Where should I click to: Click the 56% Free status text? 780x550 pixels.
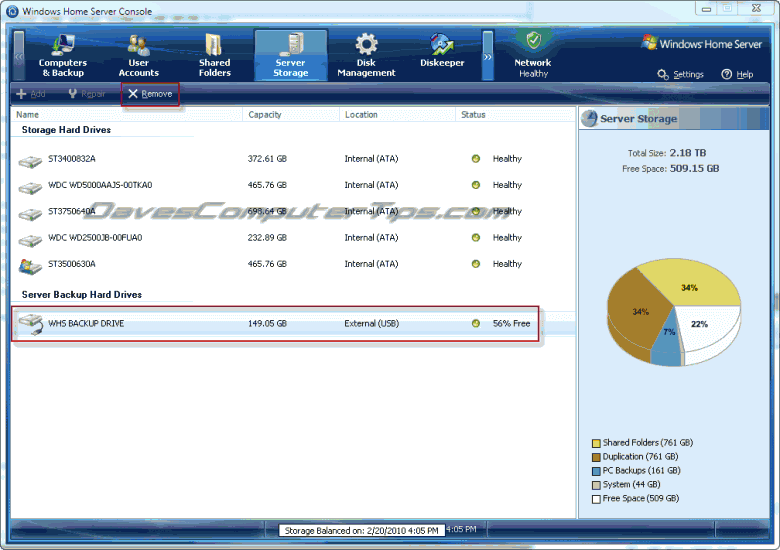511,324
